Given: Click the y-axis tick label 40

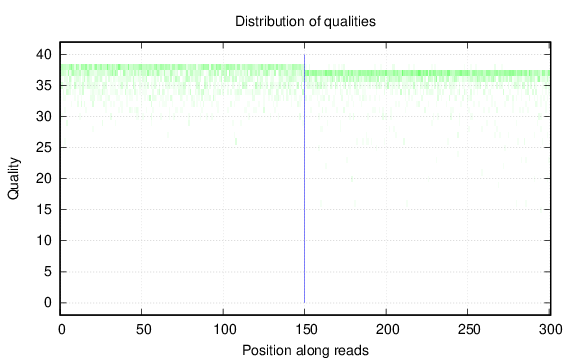Looking at the screenshot, I should (44, 55).
